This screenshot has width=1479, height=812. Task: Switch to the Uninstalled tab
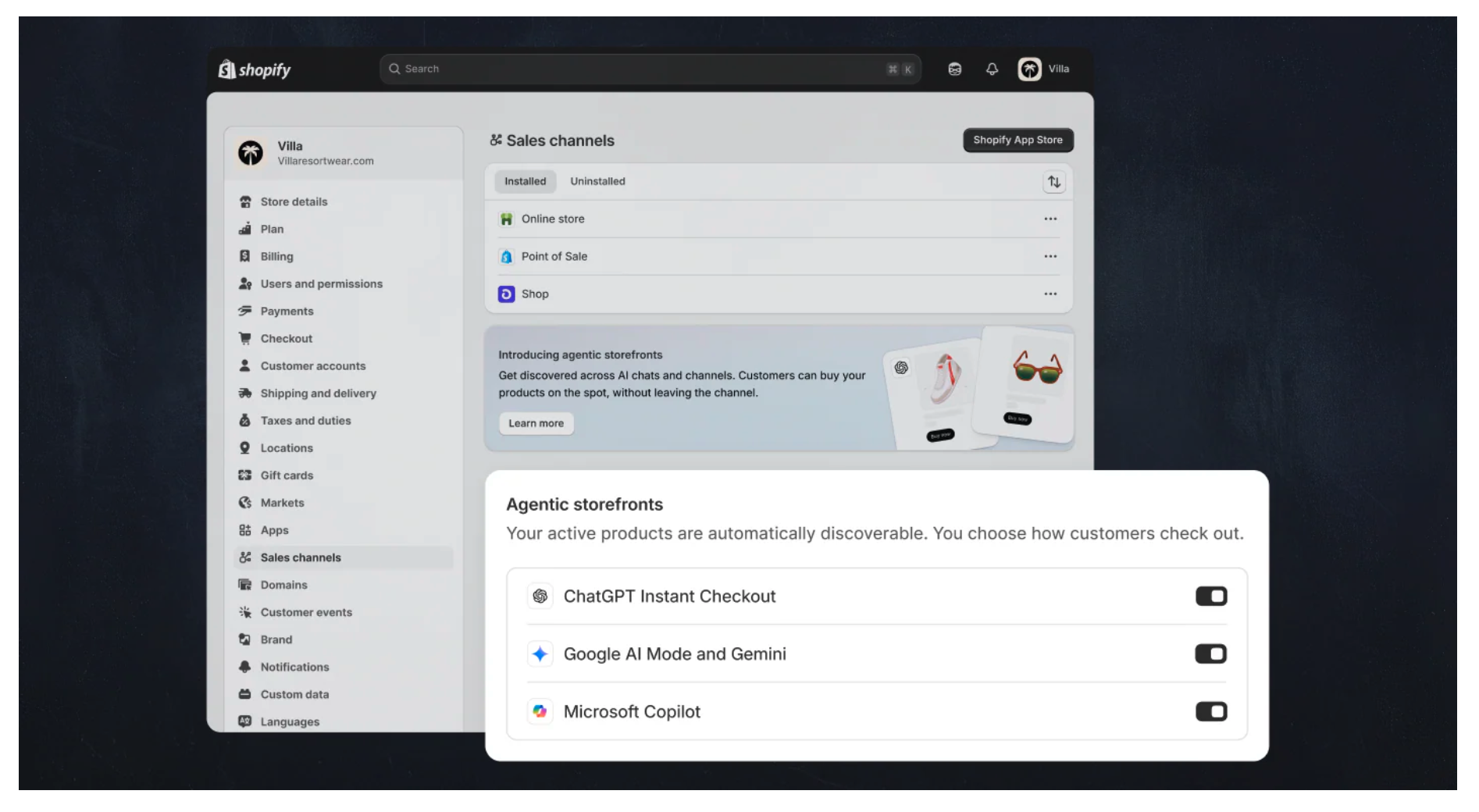click(597, 181)
